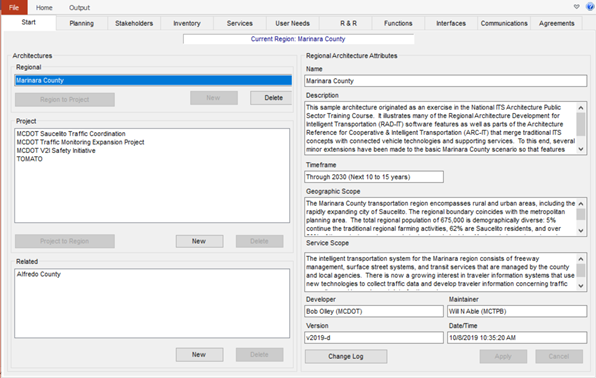Screen dimensions: 596x378
Task: Open the Home ribbon tab
Action: (x=44, y=8)
